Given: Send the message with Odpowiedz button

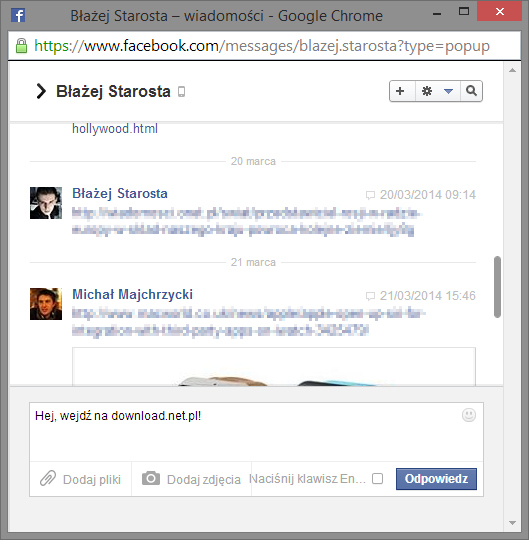Looking at the screenshot, I should [x=436, y=479].
